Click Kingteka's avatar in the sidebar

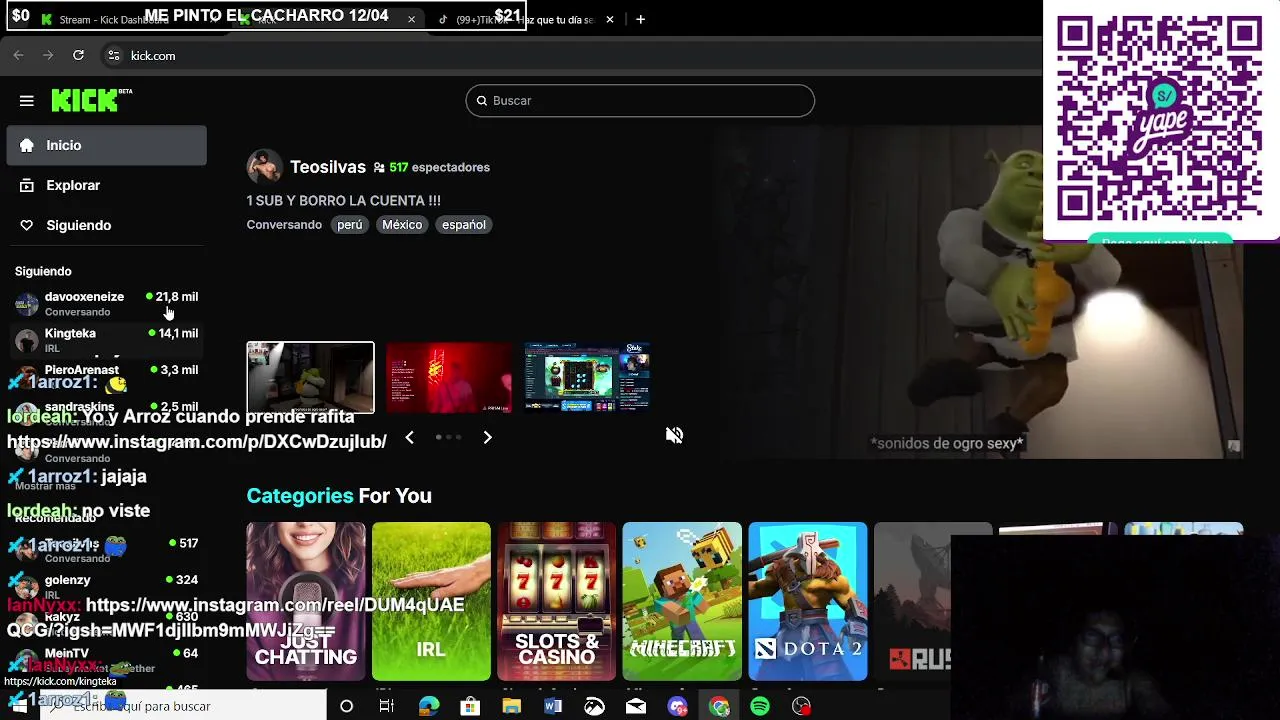[x=27, y=340]
